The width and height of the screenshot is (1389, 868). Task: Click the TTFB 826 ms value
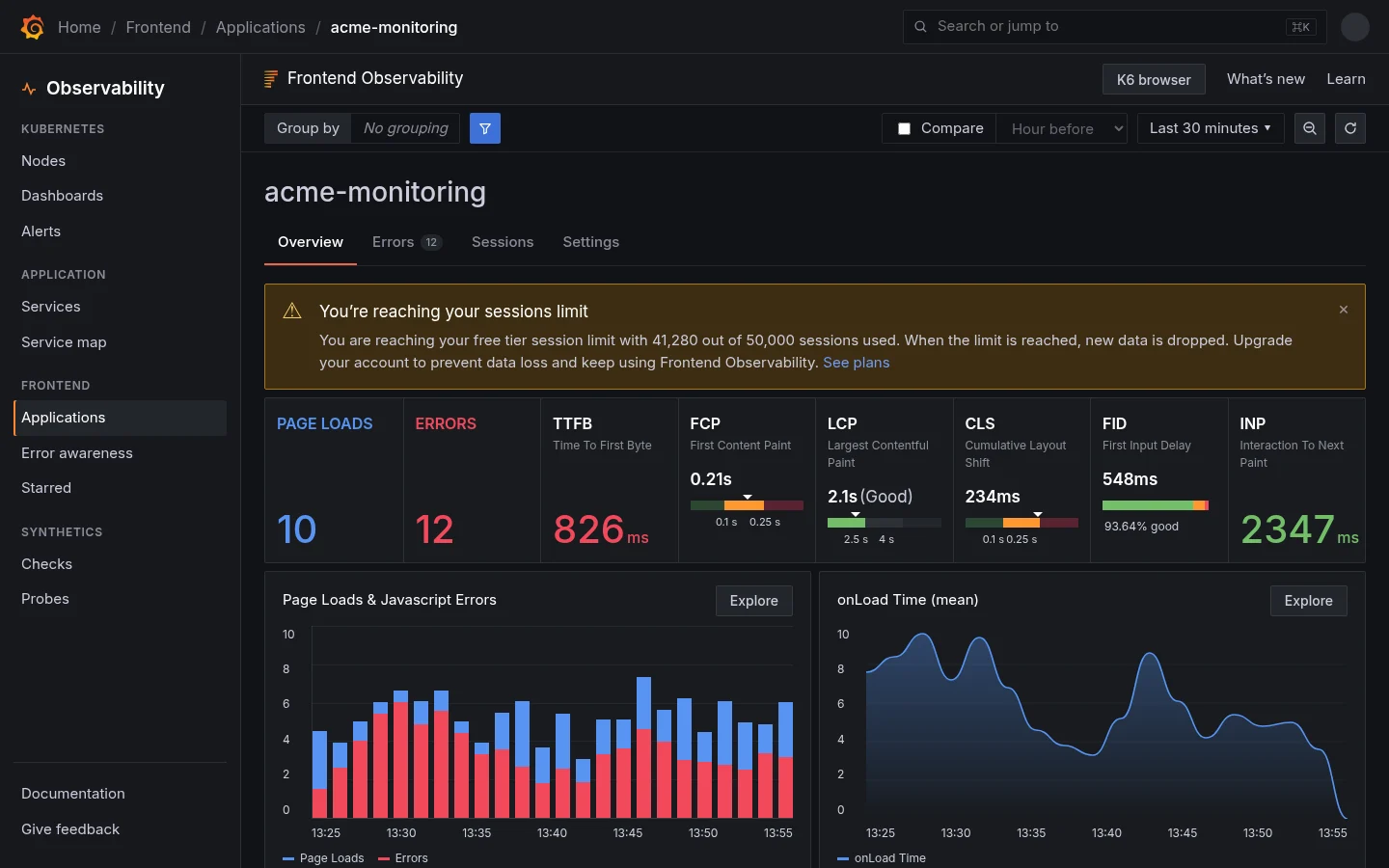[x=601, y=529]
